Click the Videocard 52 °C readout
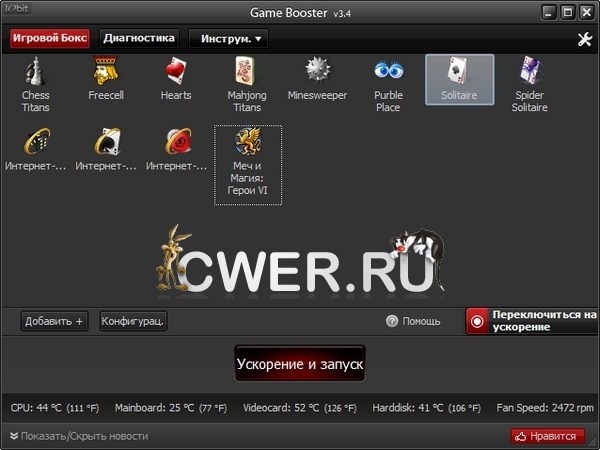This screenshot has width=600, height=450. tap(300, 408)
